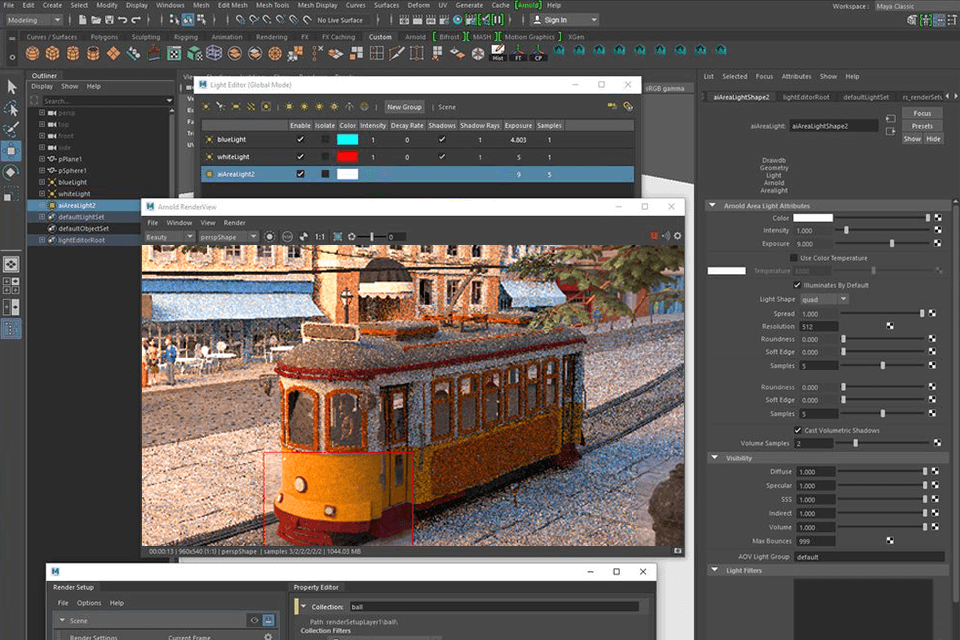
Task: Select the arrow Select tool in toolbox
Action: click(11, 87)
